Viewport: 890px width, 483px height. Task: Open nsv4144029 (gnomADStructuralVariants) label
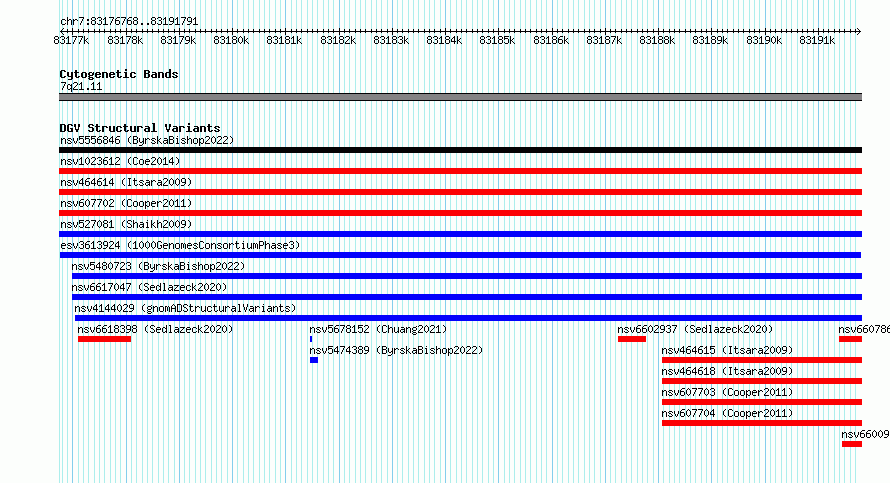point(185,308)
